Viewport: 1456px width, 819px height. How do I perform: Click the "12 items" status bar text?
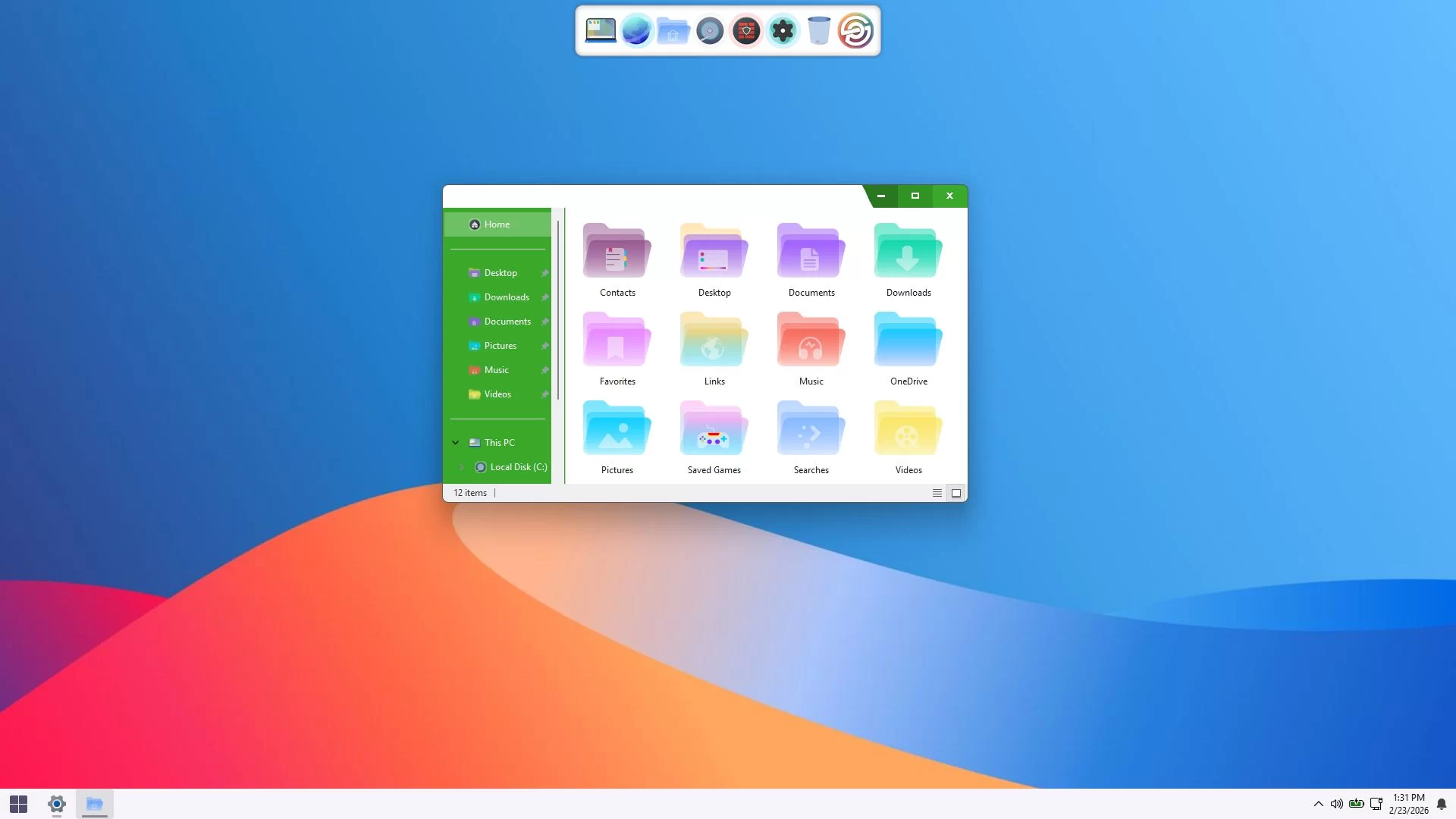(x=470, y=493)
